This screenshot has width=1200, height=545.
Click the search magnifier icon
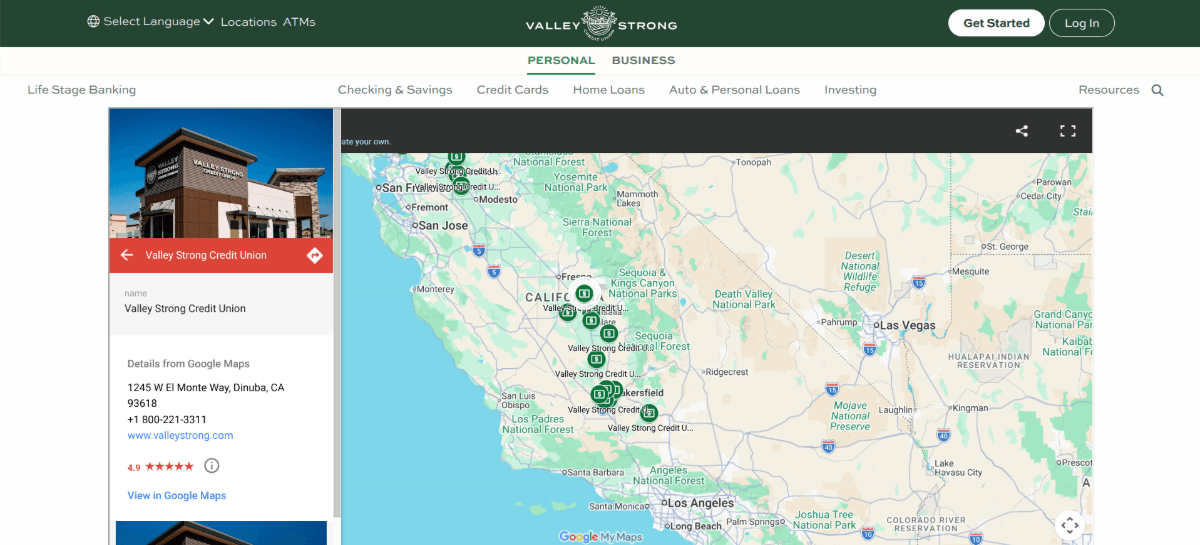point(1158,90)
